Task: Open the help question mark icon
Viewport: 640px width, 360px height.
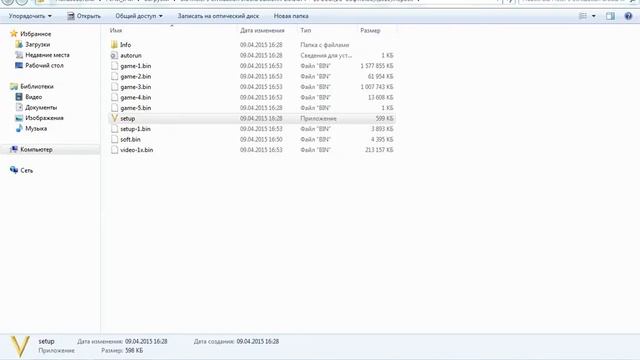Action: click(x=628, y=16)
